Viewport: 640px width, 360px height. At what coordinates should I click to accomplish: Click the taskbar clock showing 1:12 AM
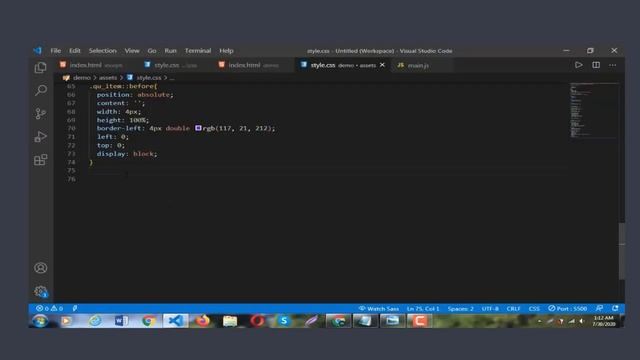(x=604, y=321)
